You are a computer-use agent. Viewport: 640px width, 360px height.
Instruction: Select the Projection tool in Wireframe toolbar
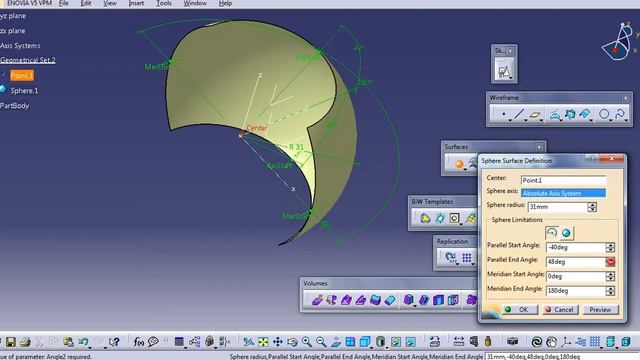pos(555,115)
